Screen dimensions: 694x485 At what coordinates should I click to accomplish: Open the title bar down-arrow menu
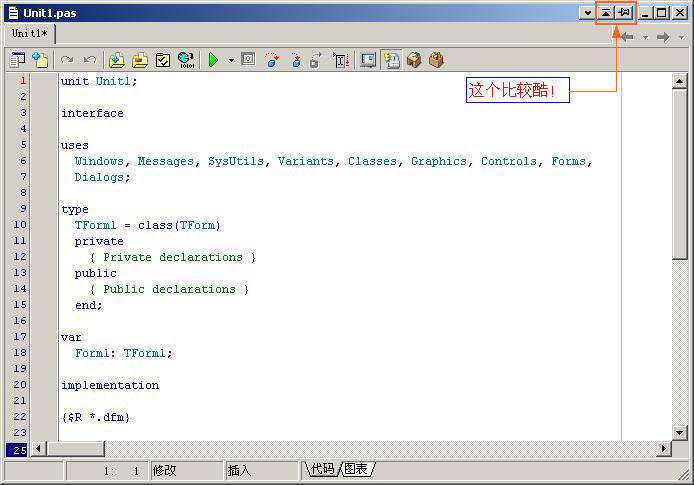point(586,13)
